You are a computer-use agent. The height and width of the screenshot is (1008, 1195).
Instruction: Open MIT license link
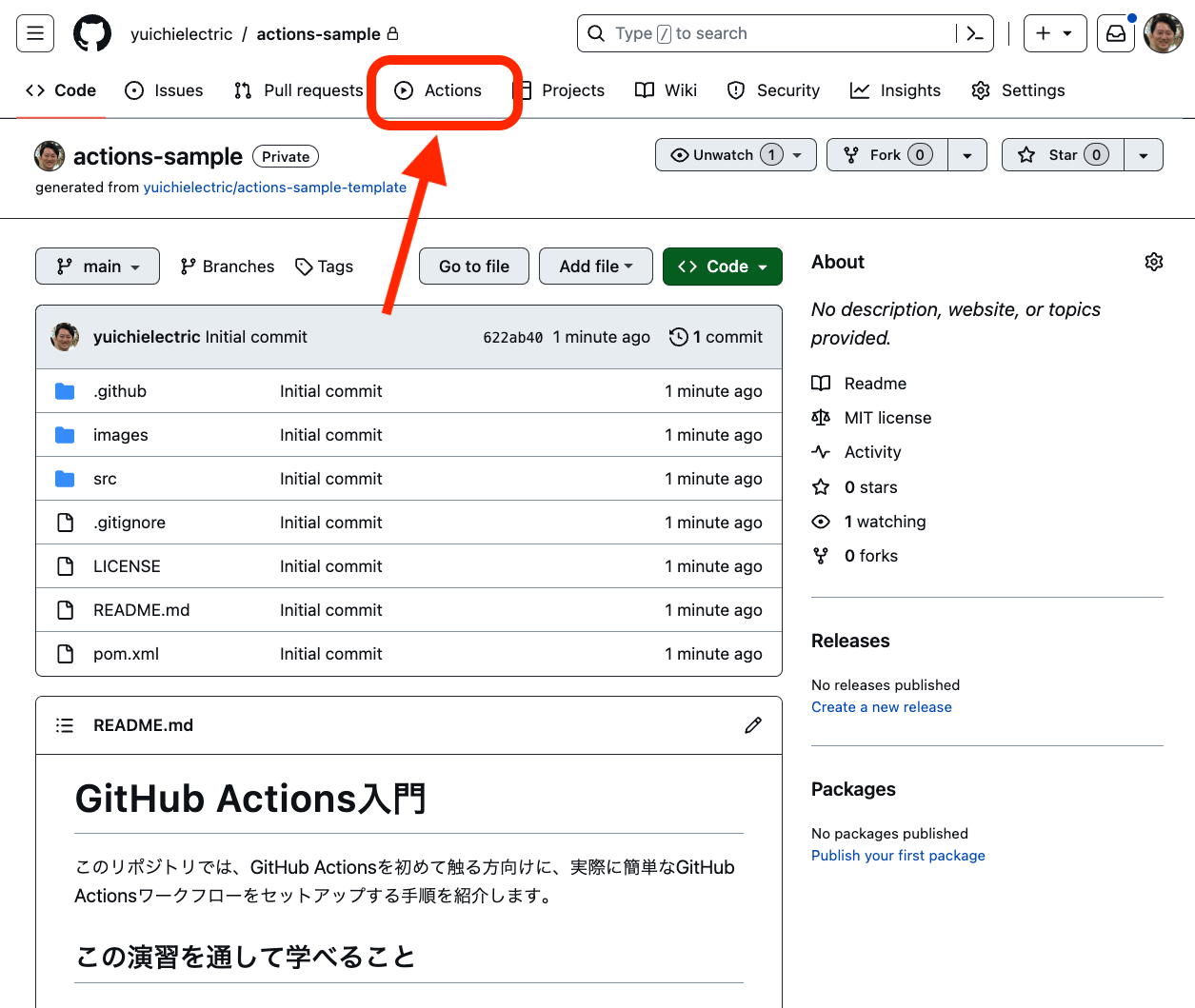871,418
